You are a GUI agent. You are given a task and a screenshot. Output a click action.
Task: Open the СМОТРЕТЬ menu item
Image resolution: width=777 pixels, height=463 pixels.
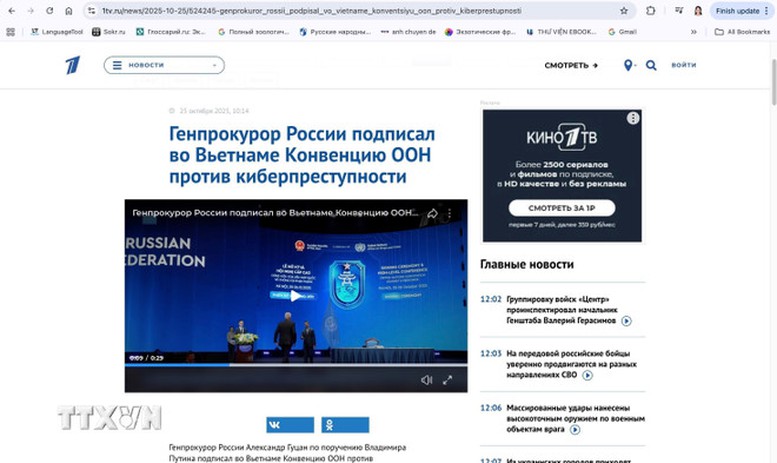click(571, 65)
